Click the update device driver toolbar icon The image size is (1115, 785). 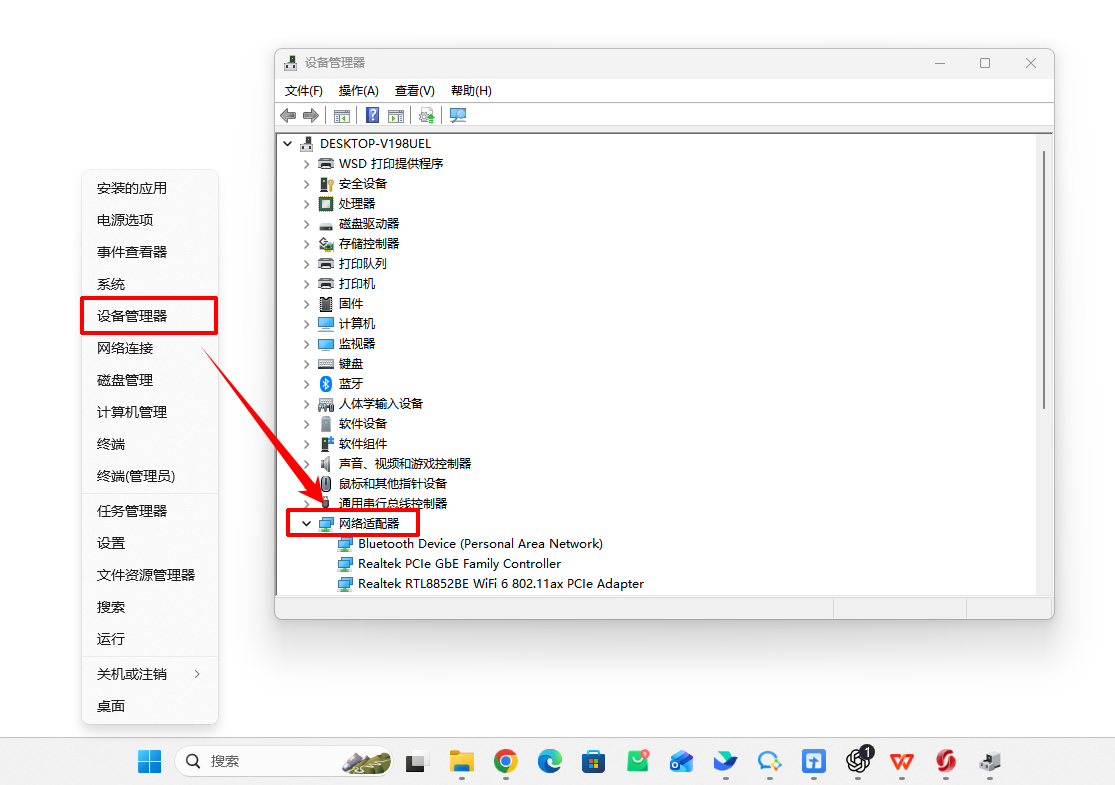tap(427, 115)
